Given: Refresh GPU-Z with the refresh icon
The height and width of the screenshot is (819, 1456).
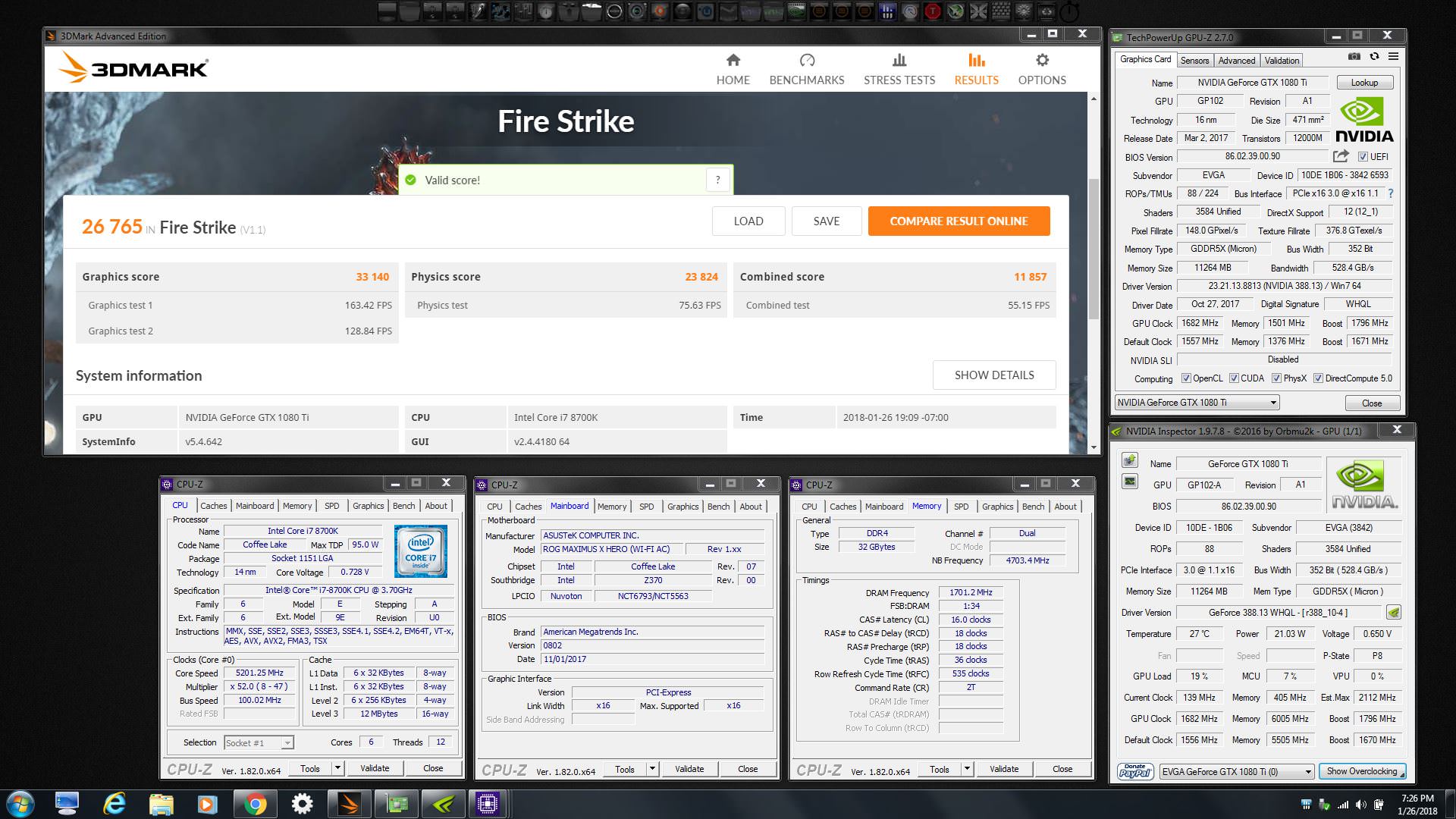Looking at the screenshot, I should pyautogui.click(x=1374, y=57).
